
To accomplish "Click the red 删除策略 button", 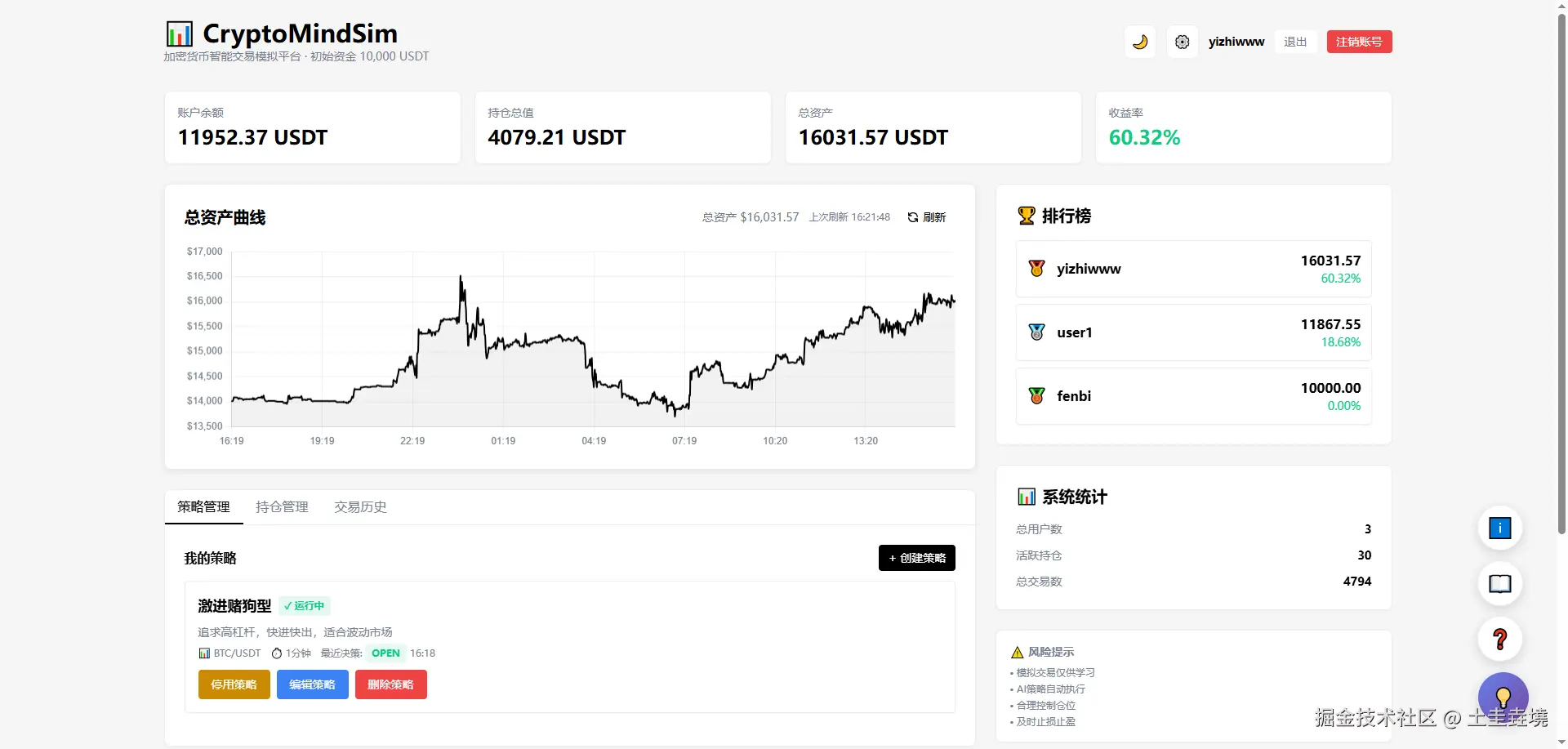I will (x=390, y=684).
